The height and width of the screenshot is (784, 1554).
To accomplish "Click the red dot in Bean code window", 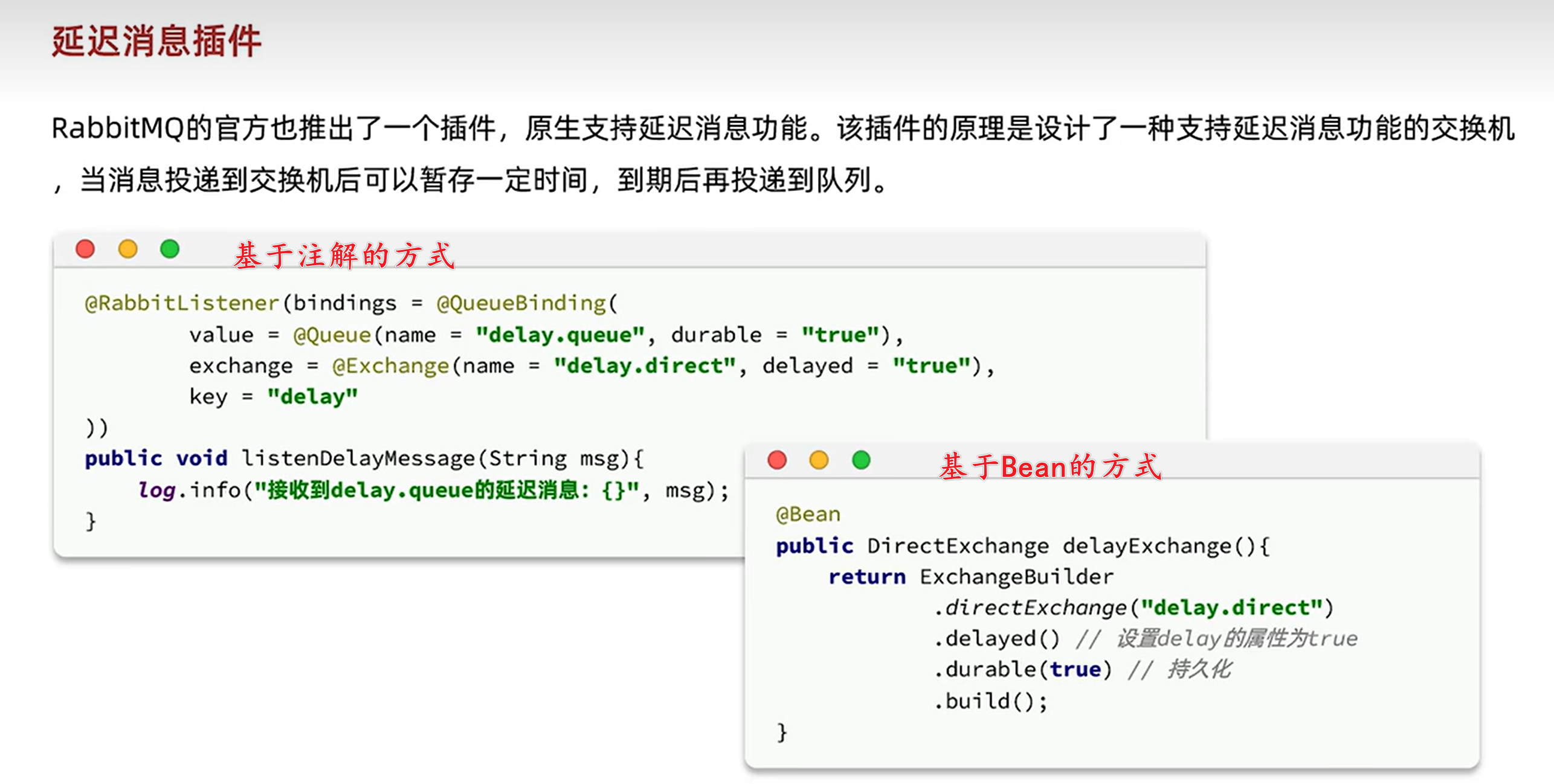I will click(777, 460).
